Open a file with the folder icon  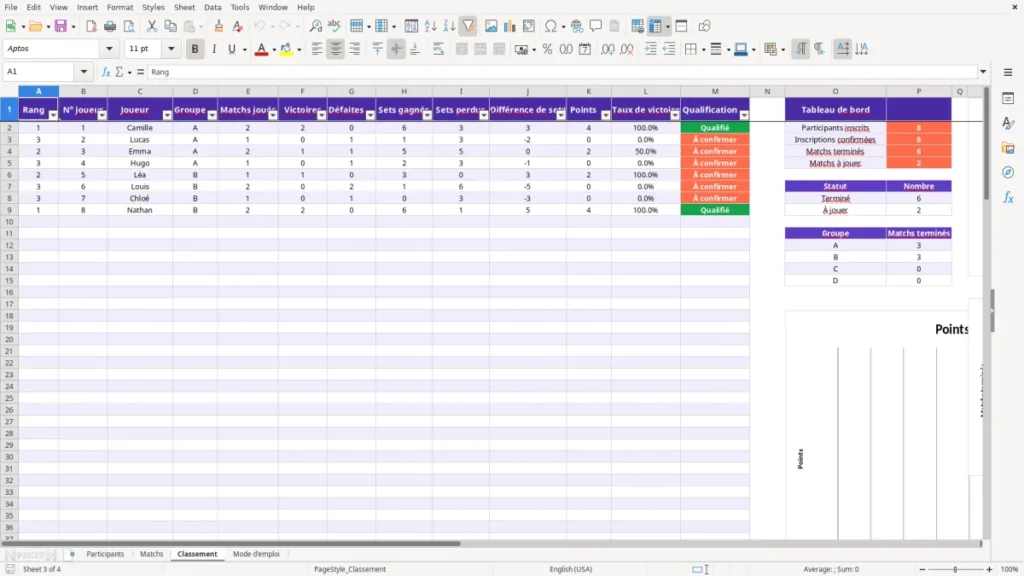pos(35,26)
